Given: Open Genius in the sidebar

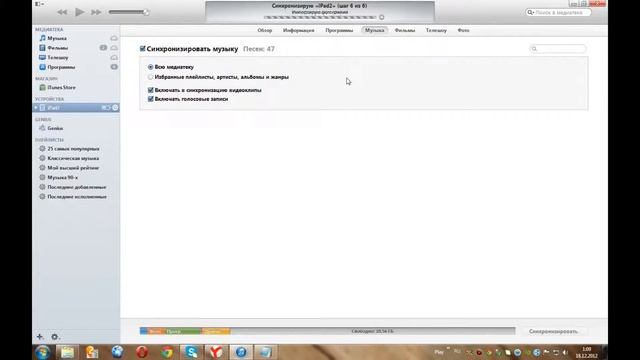Looking at the screenshot, I should 55,128.
